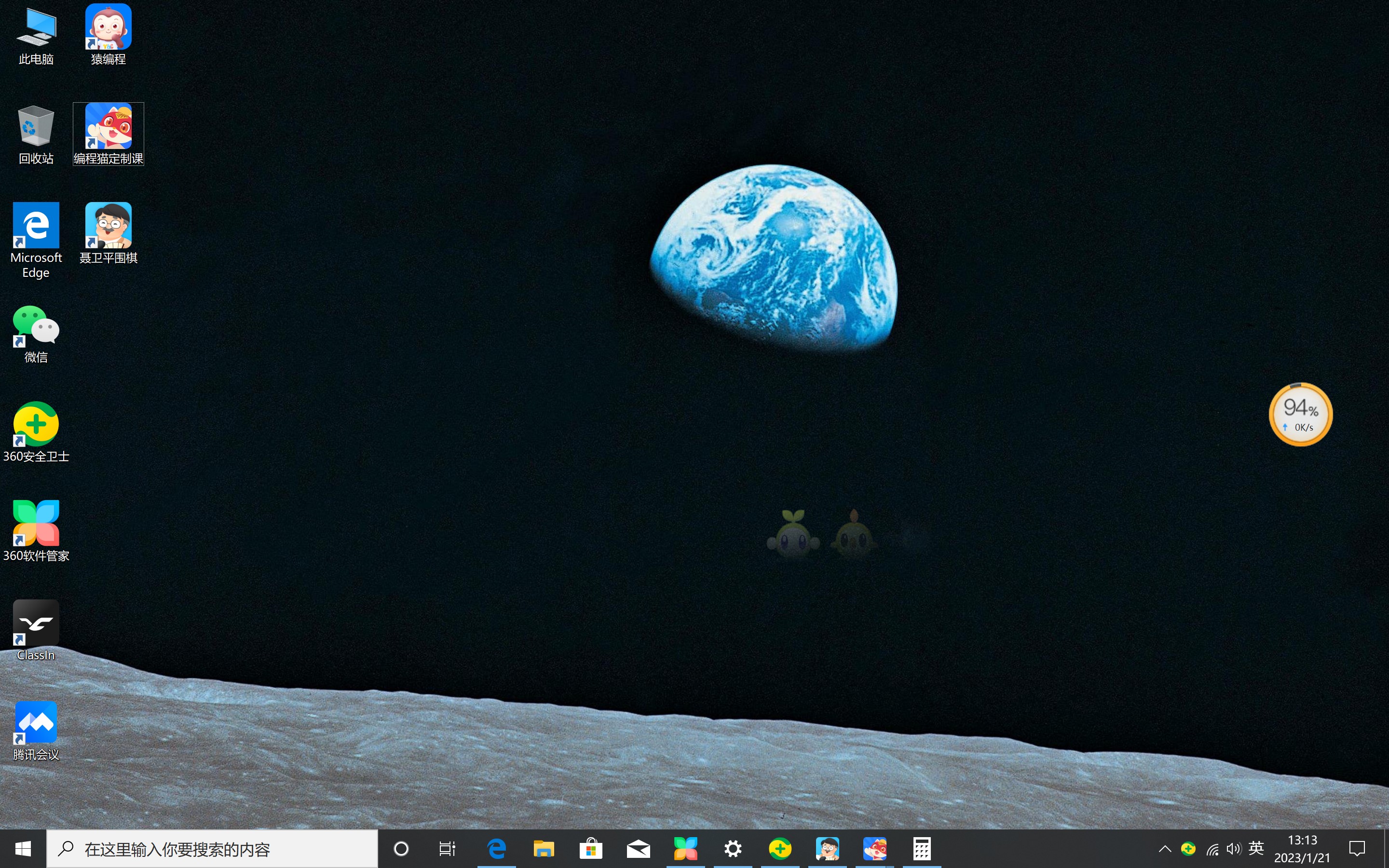Select the 此电脑 desktop icon
This screenshot has height=868, width=1389.
point(36,36)
